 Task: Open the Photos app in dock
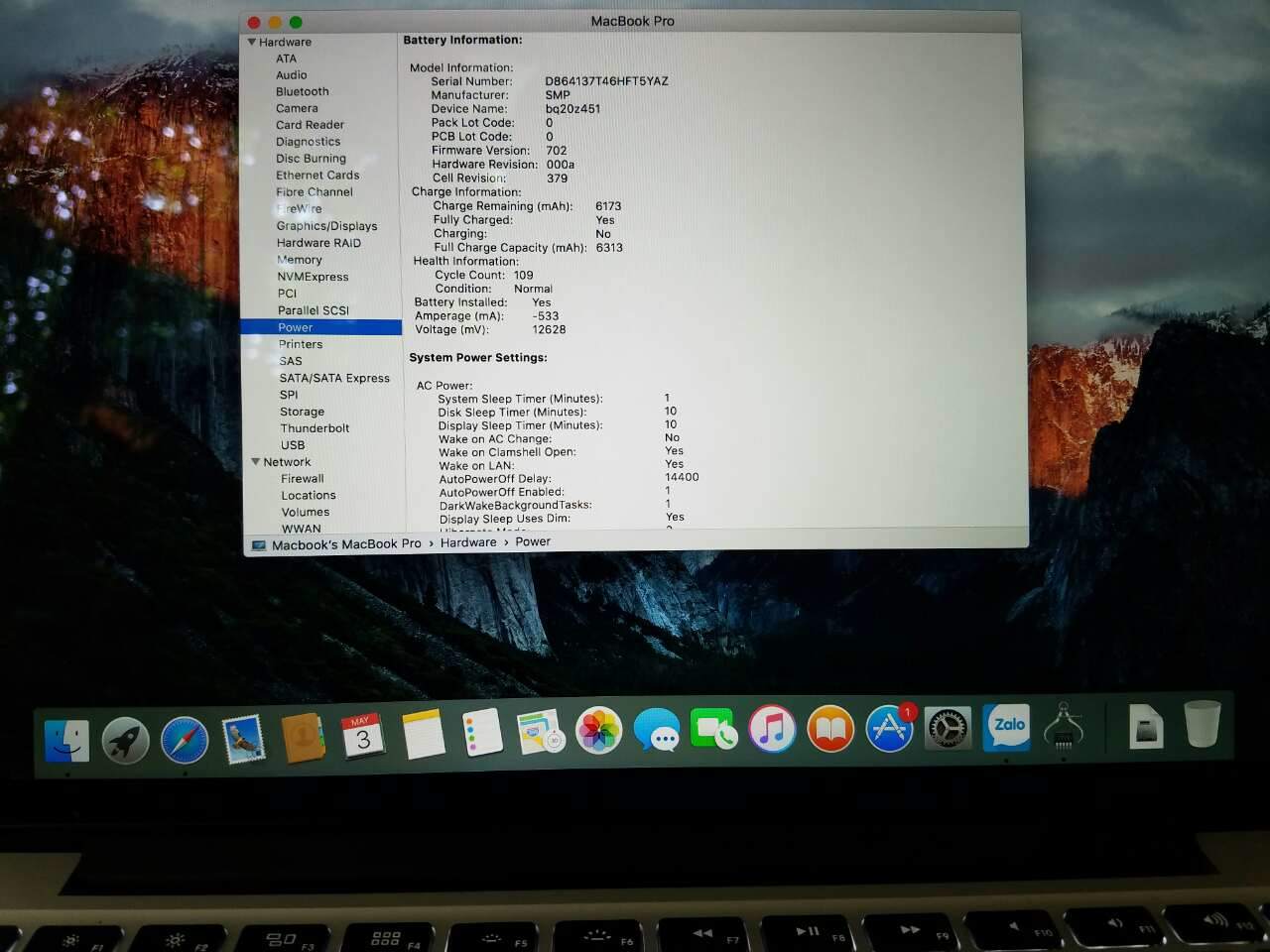599,733
